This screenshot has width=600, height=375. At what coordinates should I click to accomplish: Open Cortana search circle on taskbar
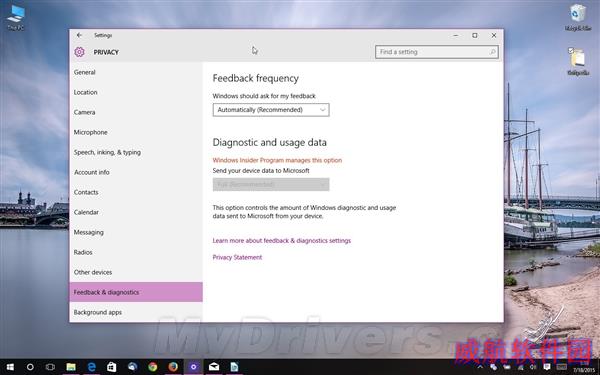pos(30,367)
